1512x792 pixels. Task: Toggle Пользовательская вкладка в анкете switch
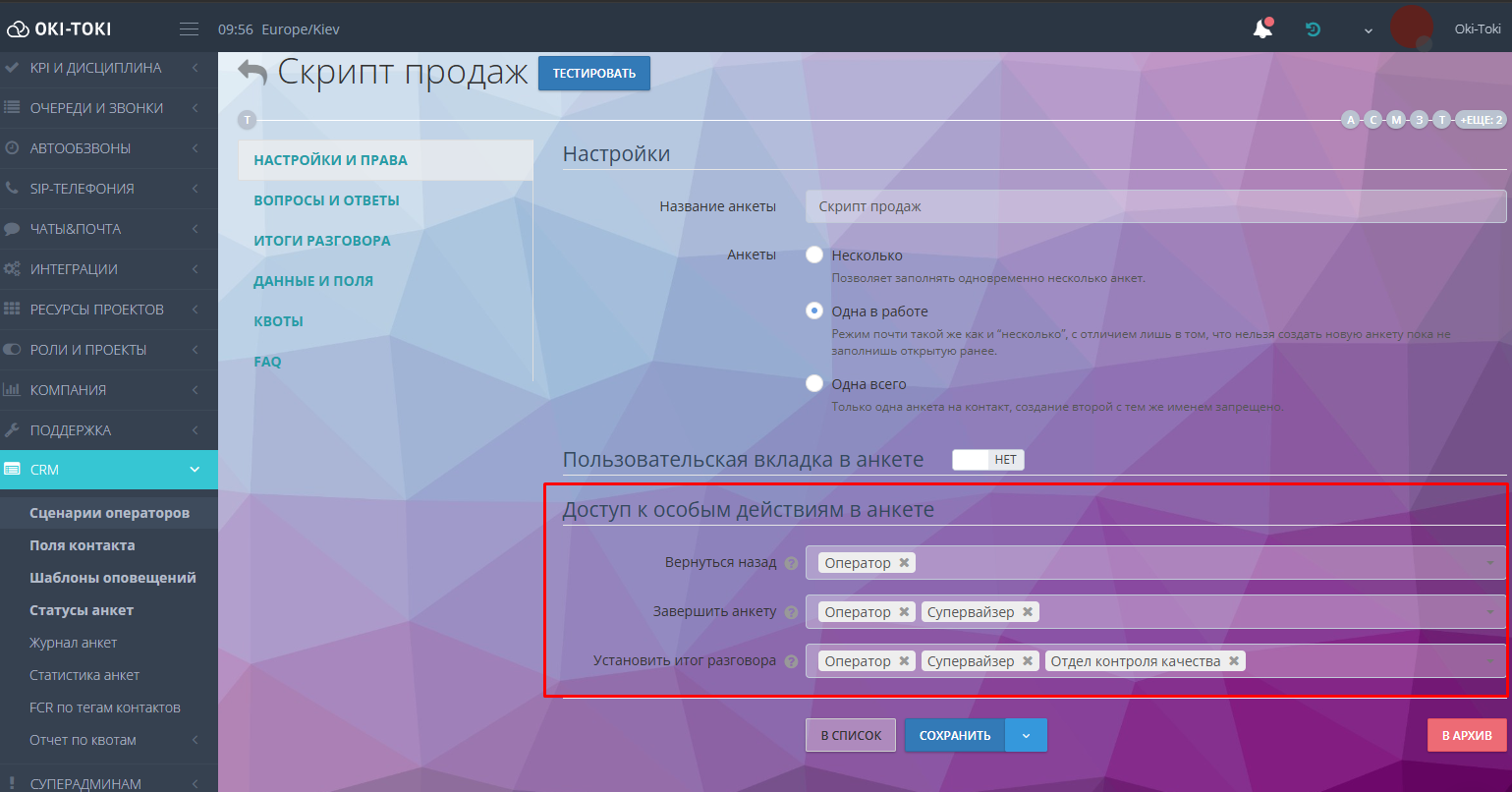click(987, 460)
